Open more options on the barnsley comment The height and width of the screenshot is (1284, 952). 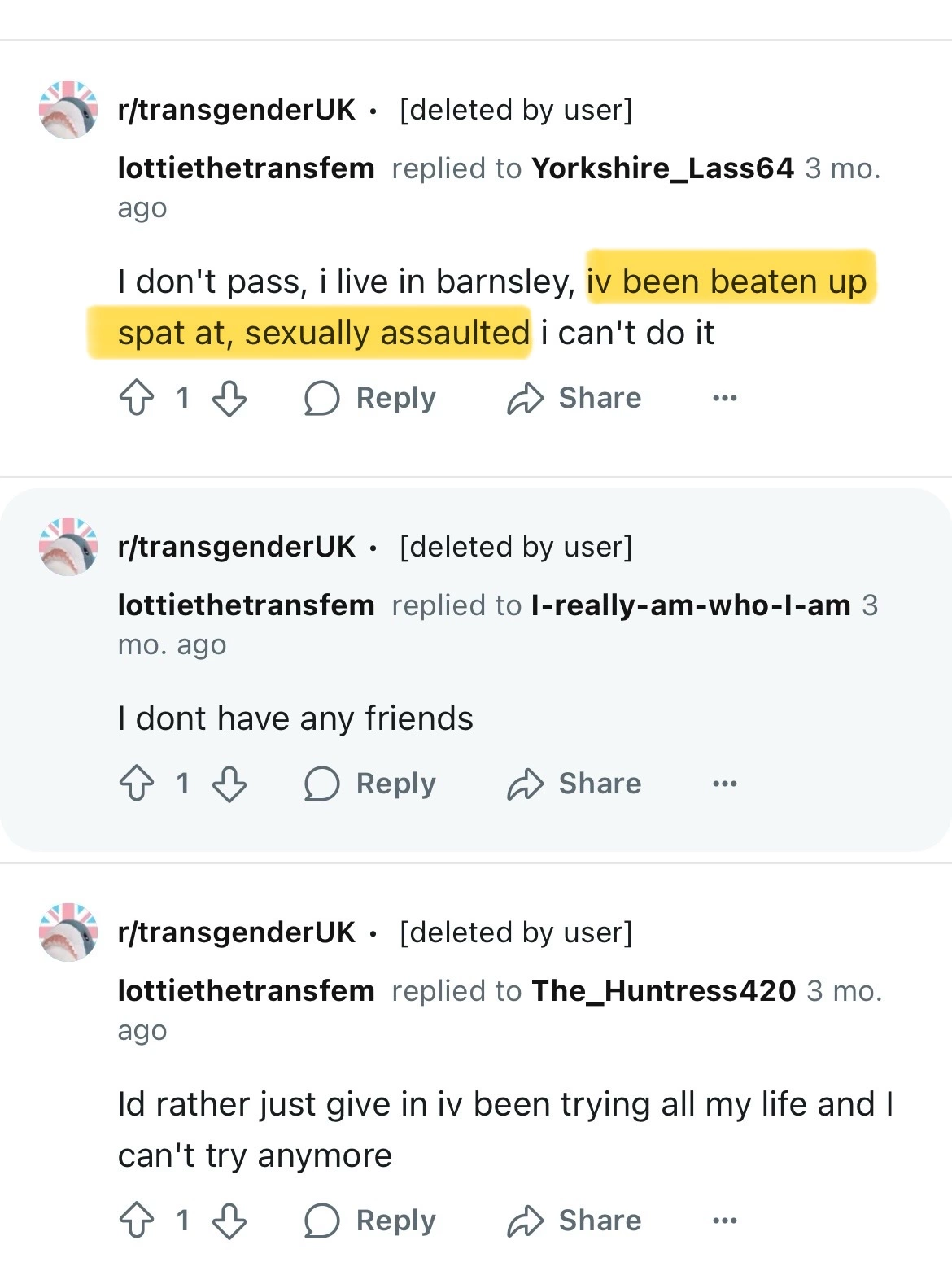[x=724, y=399]
